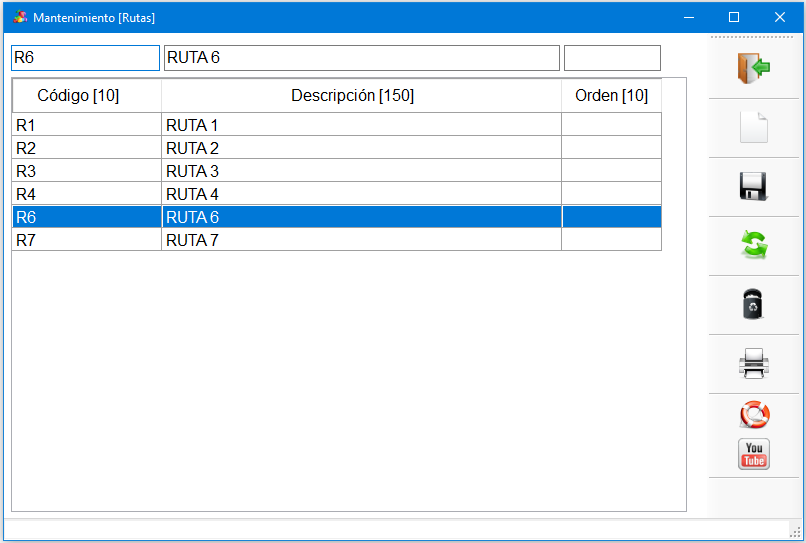The width and height of the screenshot is (806, 543).
Task: Save the route with the floppy disk icon
Action: coord(754,186)
